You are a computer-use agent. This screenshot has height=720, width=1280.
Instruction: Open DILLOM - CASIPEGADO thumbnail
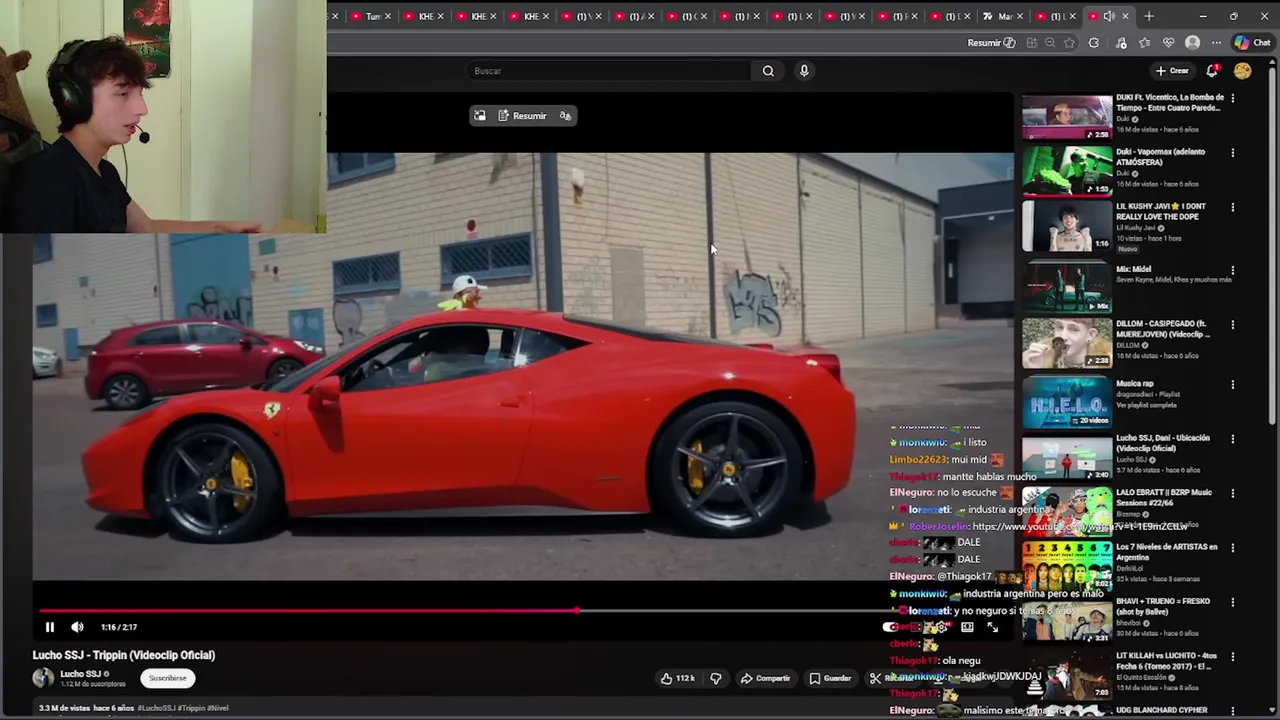tap(1067, 344)
